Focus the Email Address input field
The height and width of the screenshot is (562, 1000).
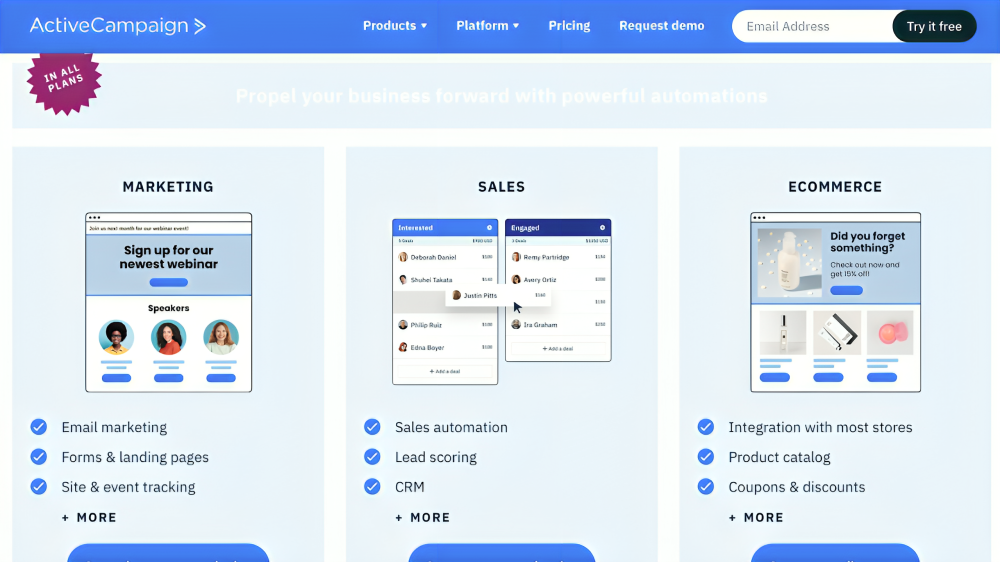point(812,26)
